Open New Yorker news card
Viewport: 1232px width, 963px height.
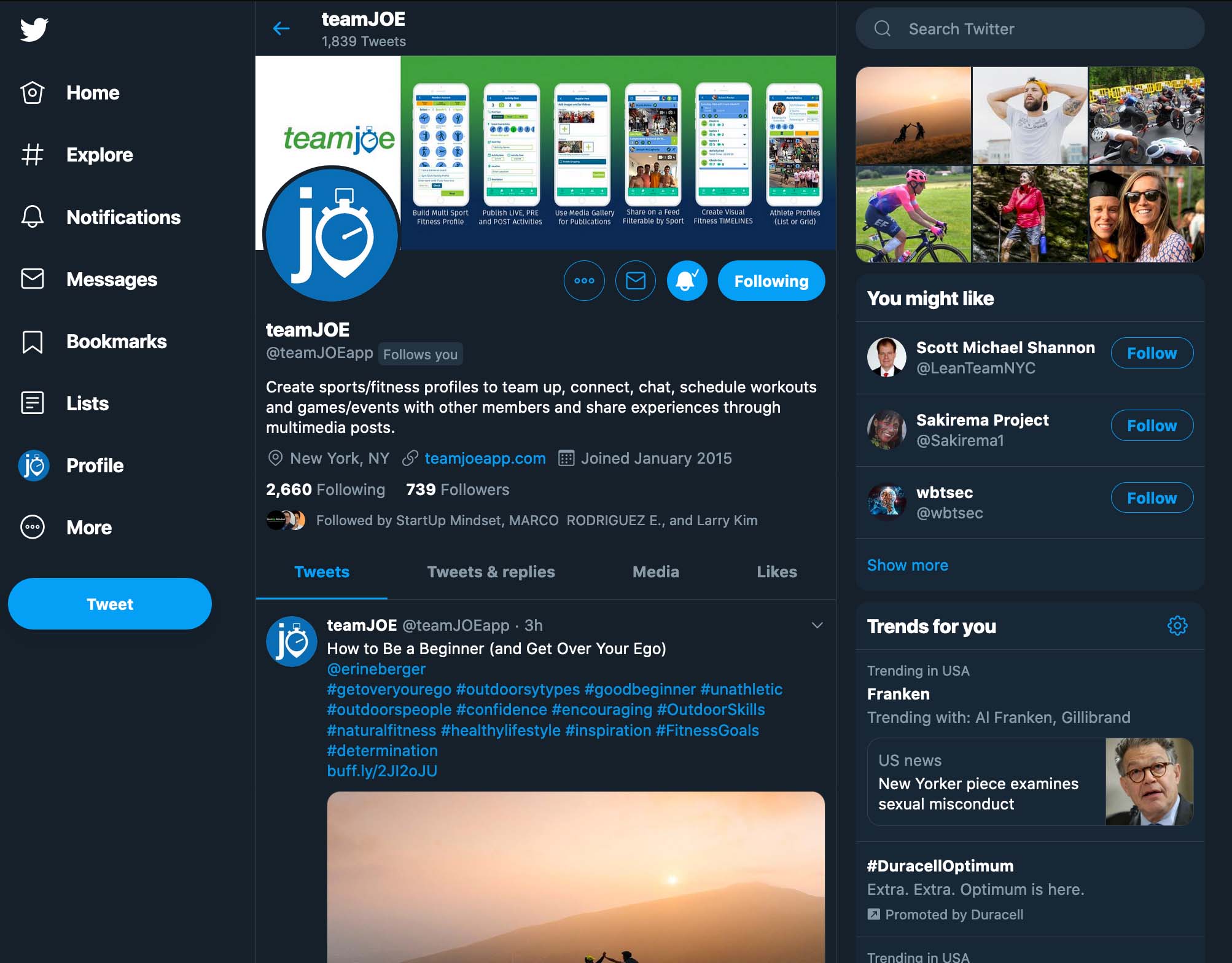coord(1030,782)
